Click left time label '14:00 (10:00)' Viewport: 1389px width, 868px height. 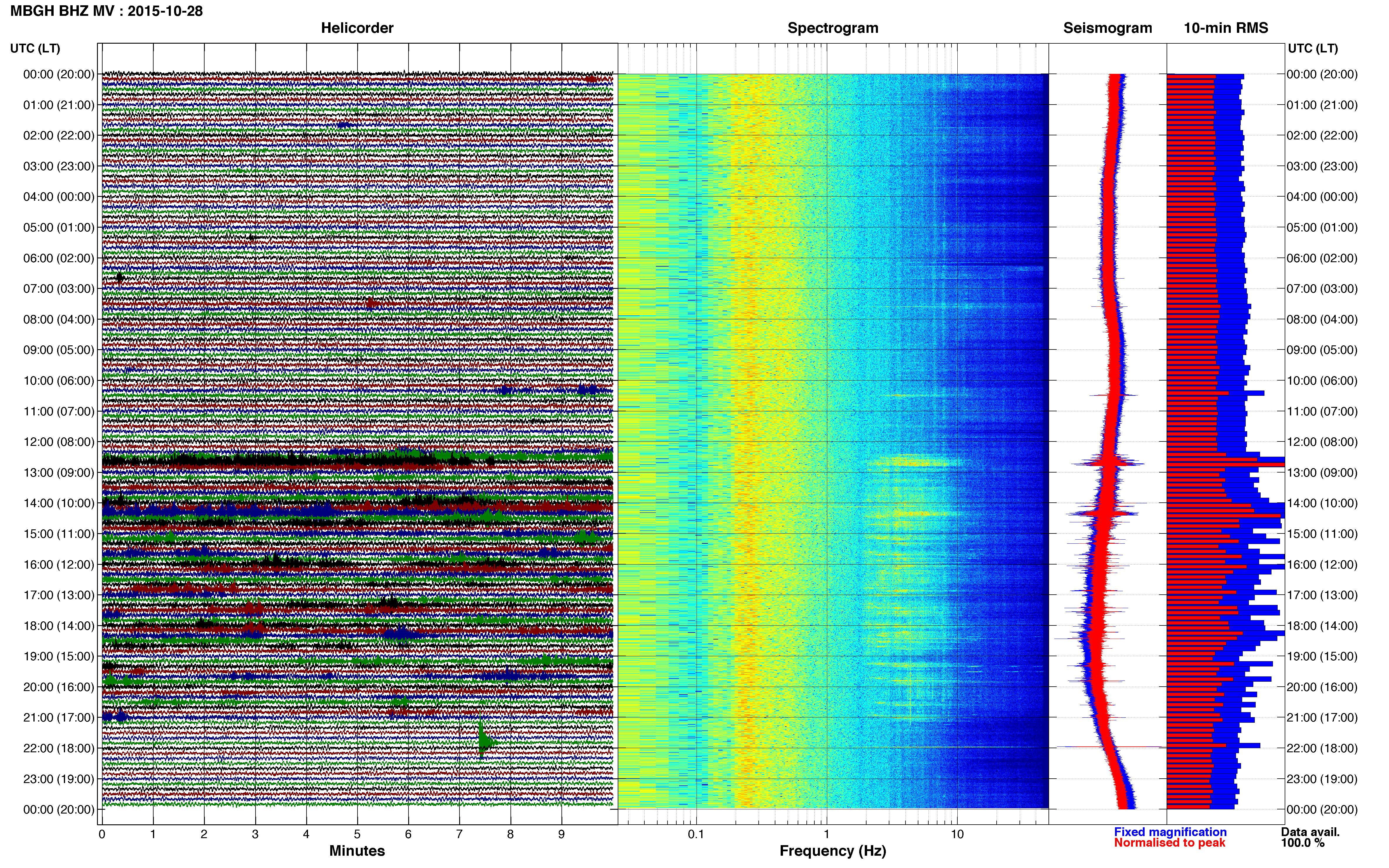59,504
